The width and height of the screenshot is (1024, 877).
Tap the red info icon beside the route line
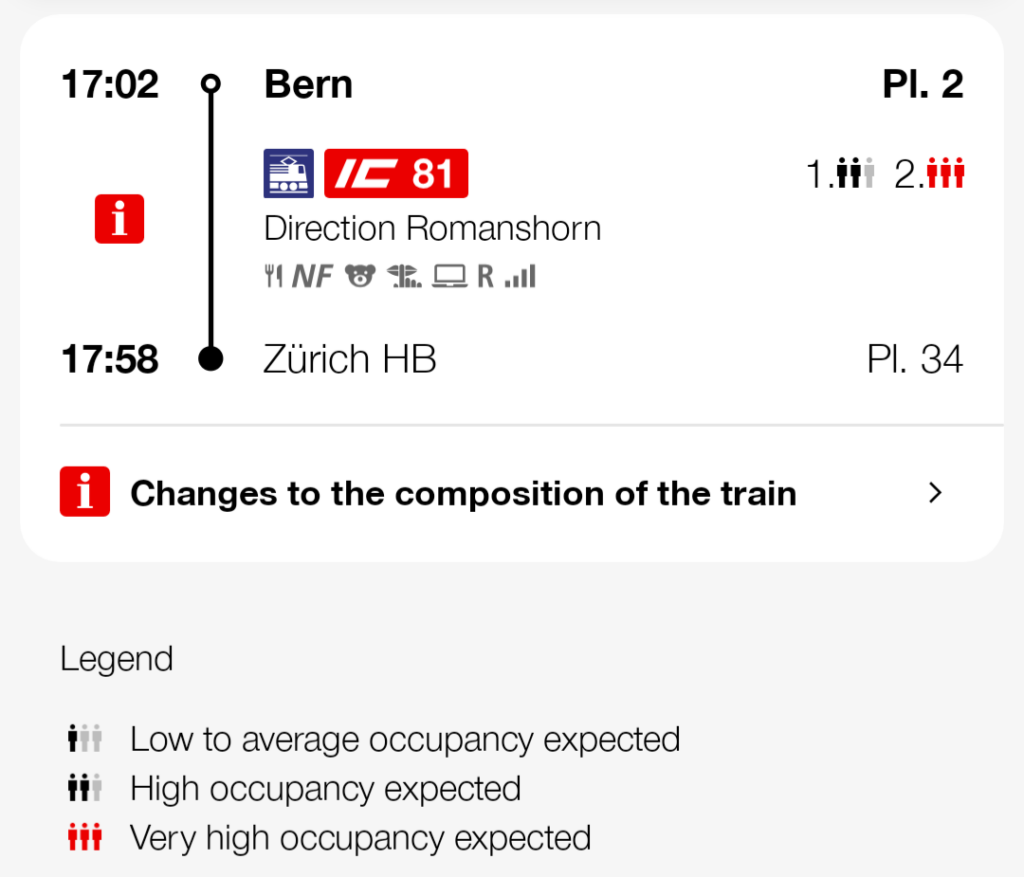coord(120,219)
